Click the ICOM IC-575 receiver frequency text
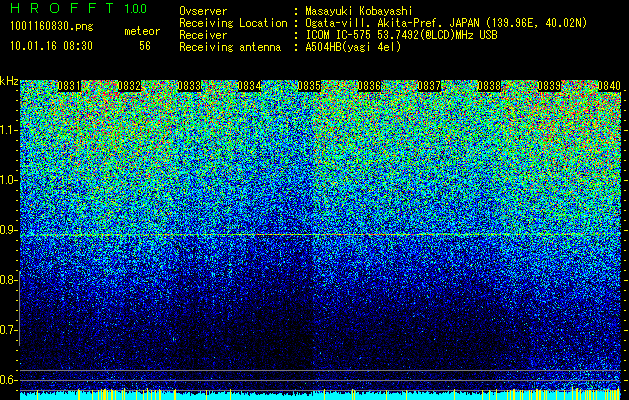The width and height of the screenshot is (629, 400). [x=401, y=35]
